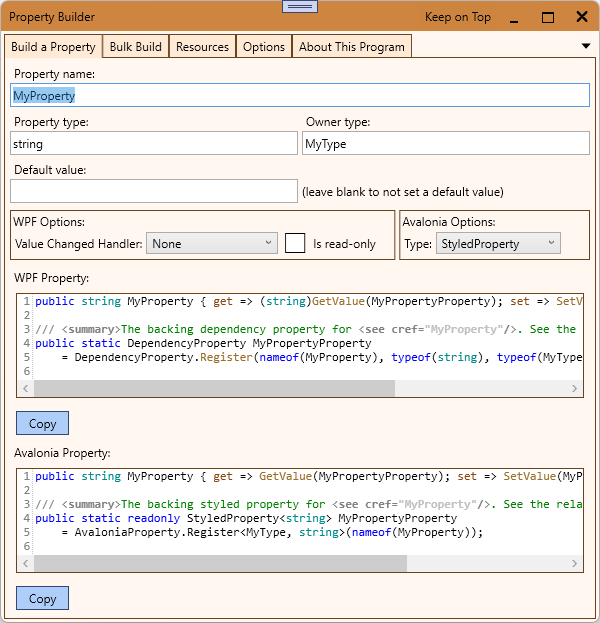The height and width of the screenshot is (623, 600).
Task: Click Avalonia code scrollbar left arrow
Action: [x=26, y=563]
